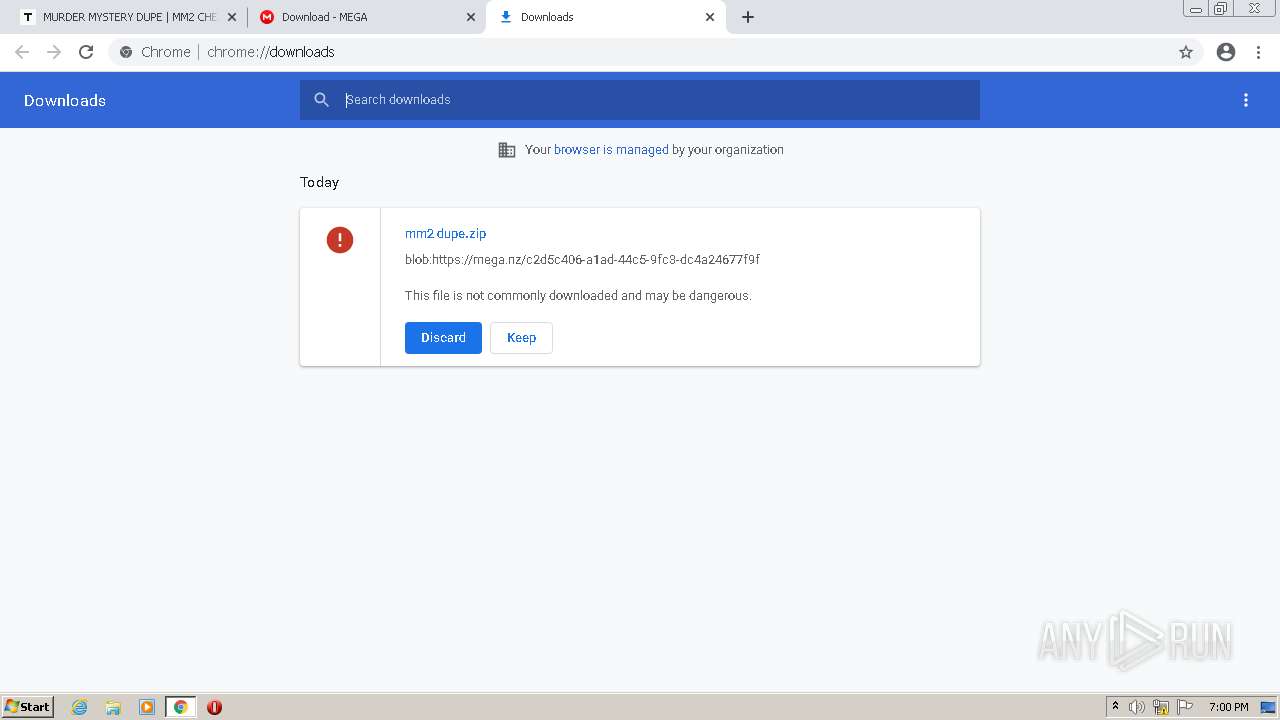Click the red danger warning icon

[340, 240]
